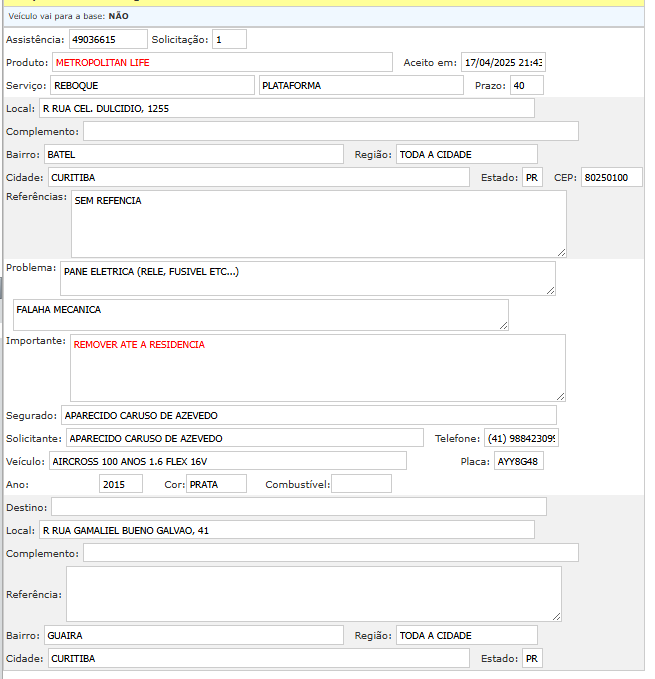Click the Local field with RUA CEL. DULCIDIO
Viewport: 655px width, 679px height.
(286, 108)
